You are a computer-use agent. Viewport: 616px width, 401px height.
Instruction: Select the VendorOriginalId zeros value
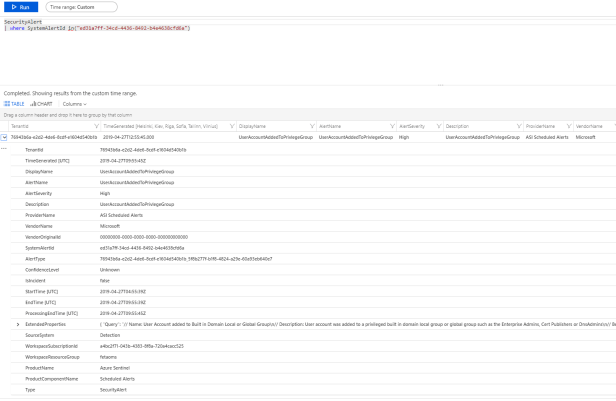(144, 237)
